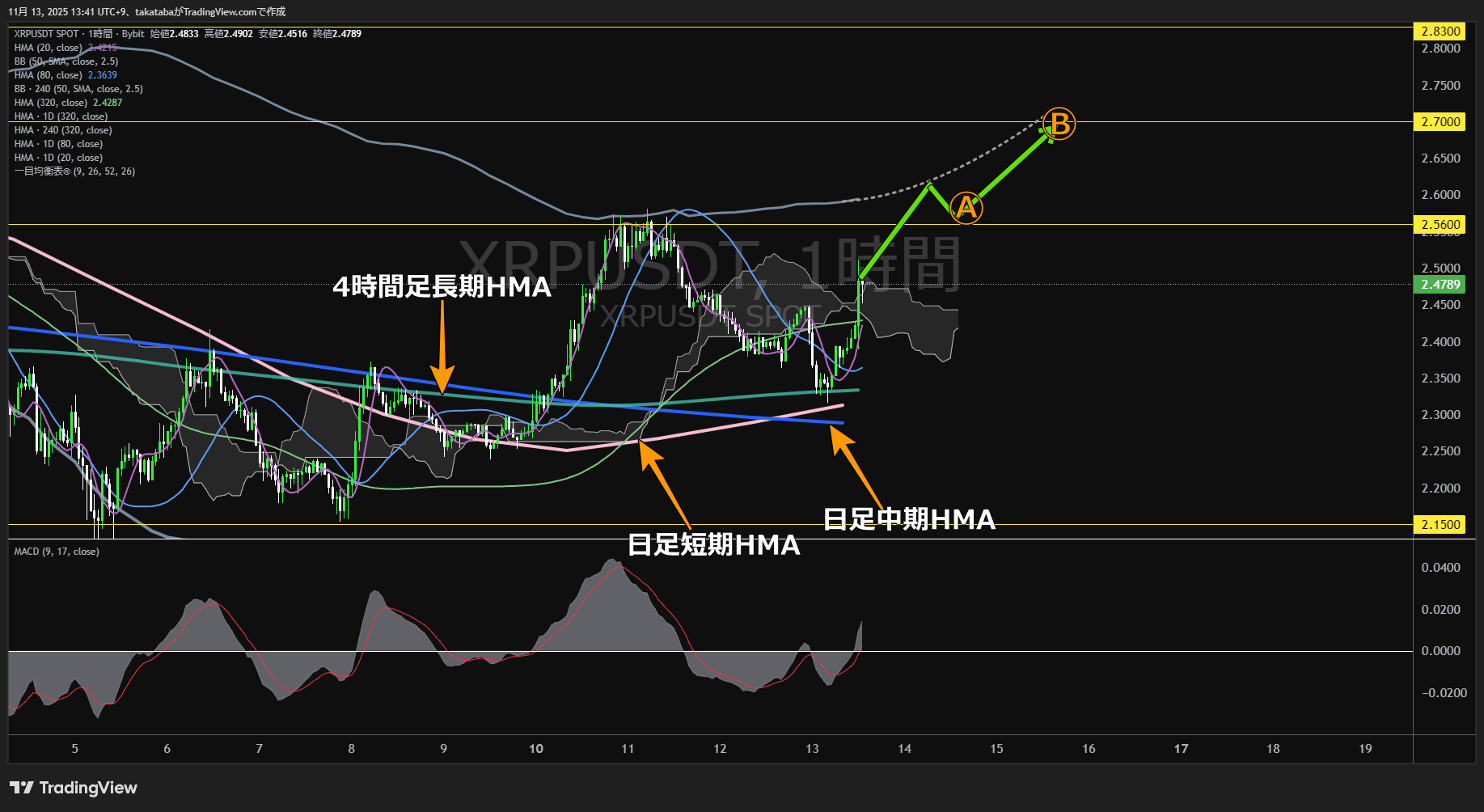Click date 13 on the time axis
Image resolution: width=1484 pixels, height=812 pixels.
[812, 749]
